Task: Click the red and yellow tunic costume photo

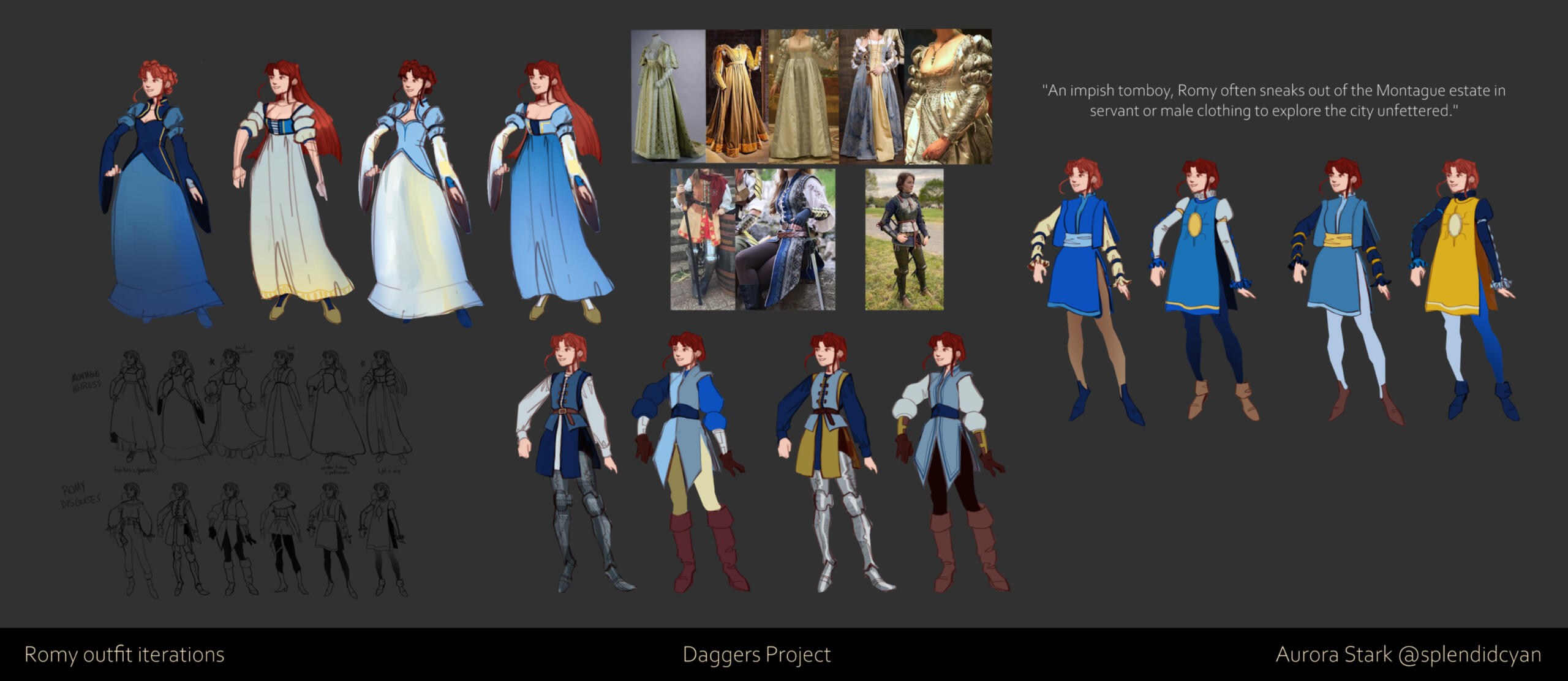Action: 703,239
